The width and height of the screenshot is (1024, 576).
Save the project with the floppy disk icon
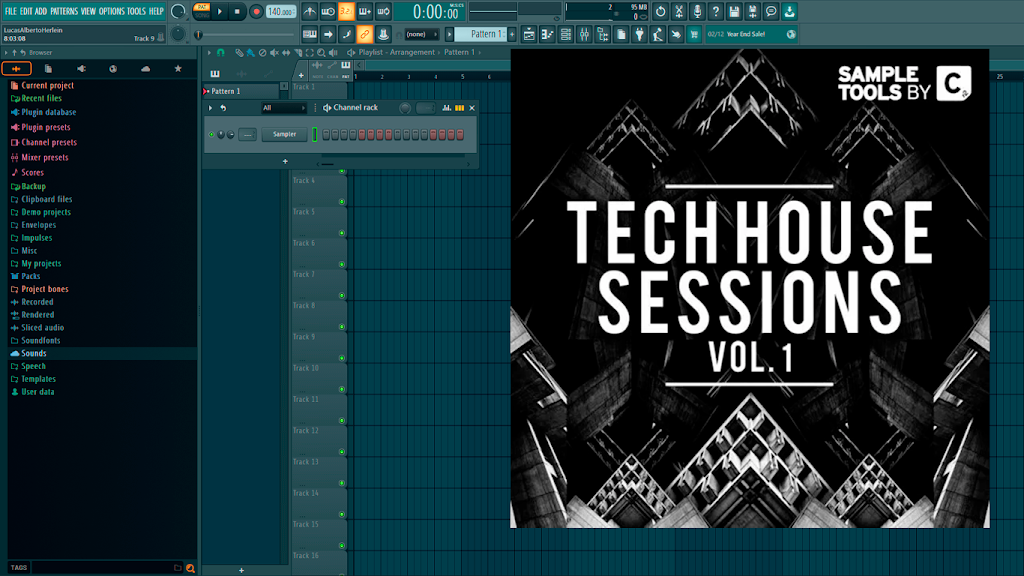tap(734, 11)
